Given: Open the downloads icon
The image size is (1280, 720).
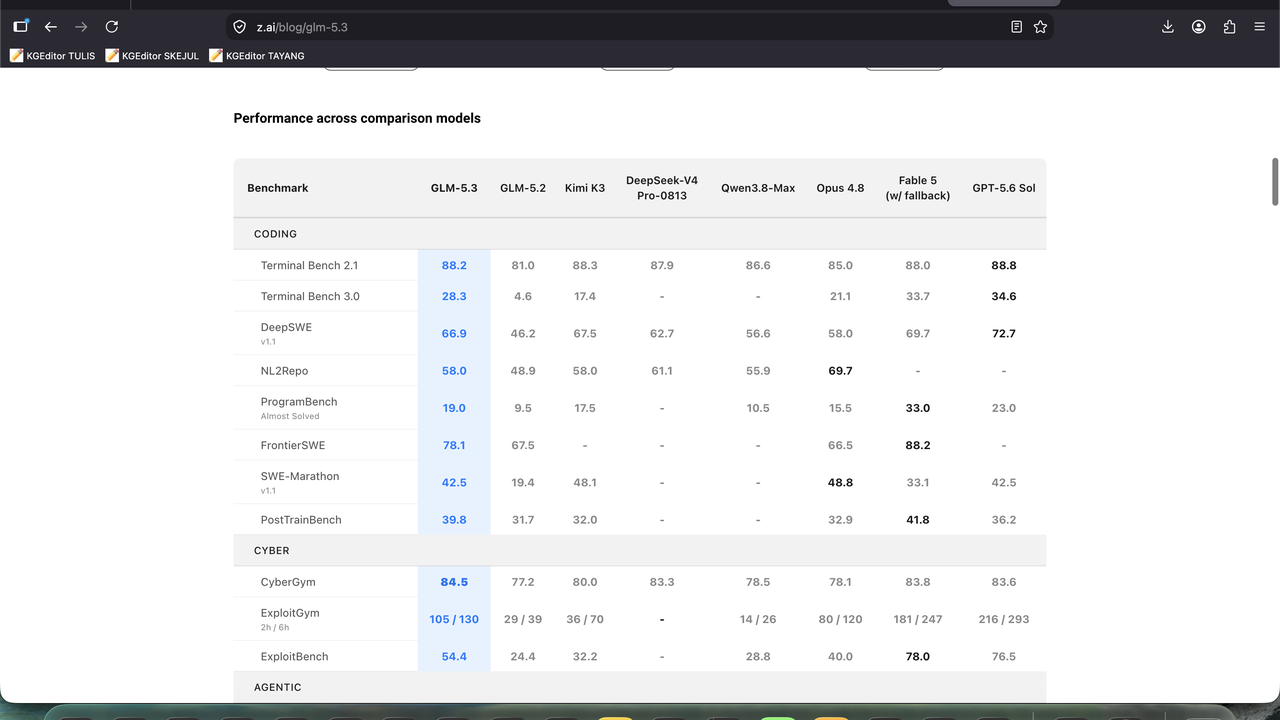Looking at the screenshot, I should point(1167,27).
